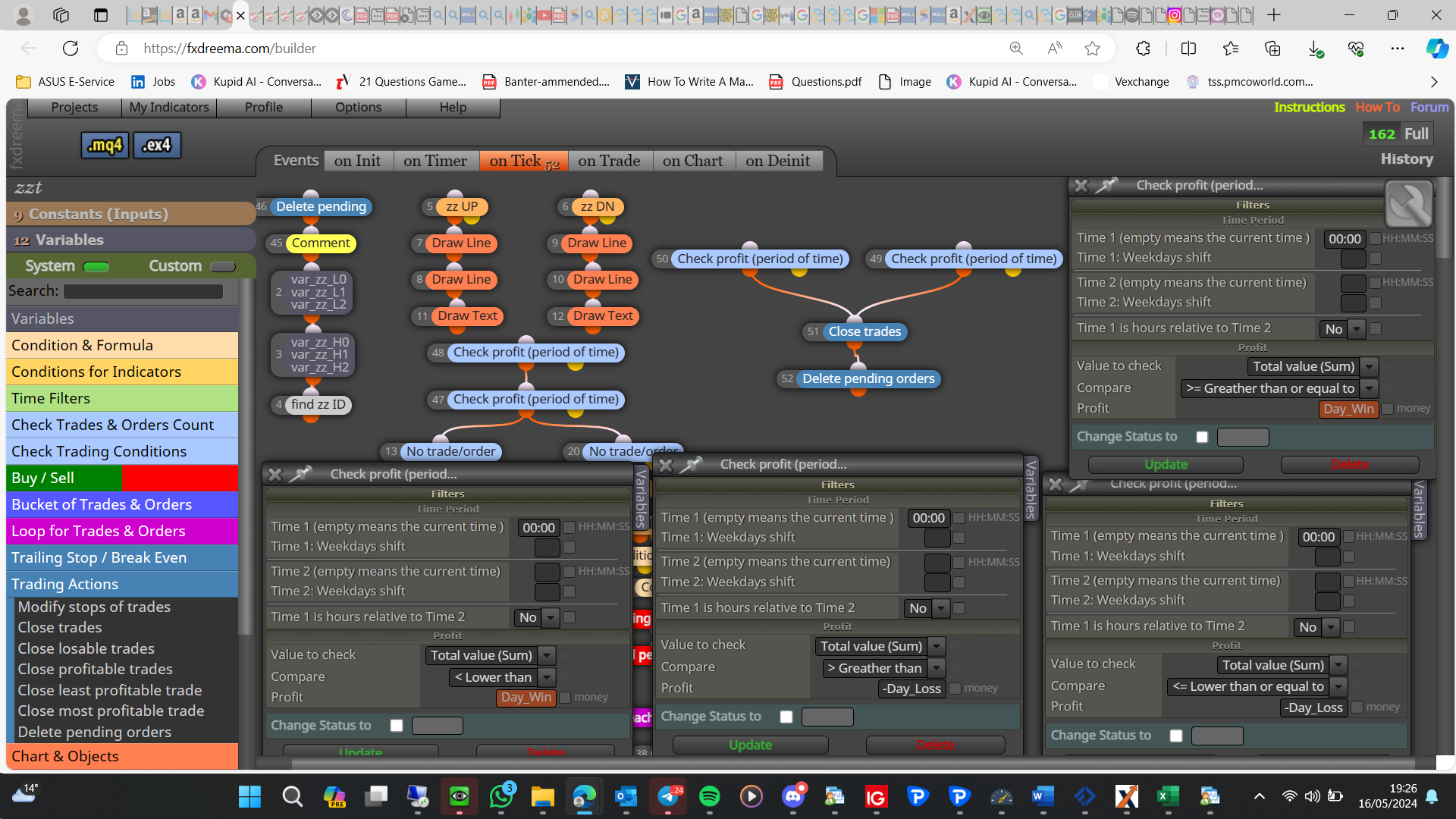Open File Explorer from the taskbar
1456x819 pixels.
[542, 796]
